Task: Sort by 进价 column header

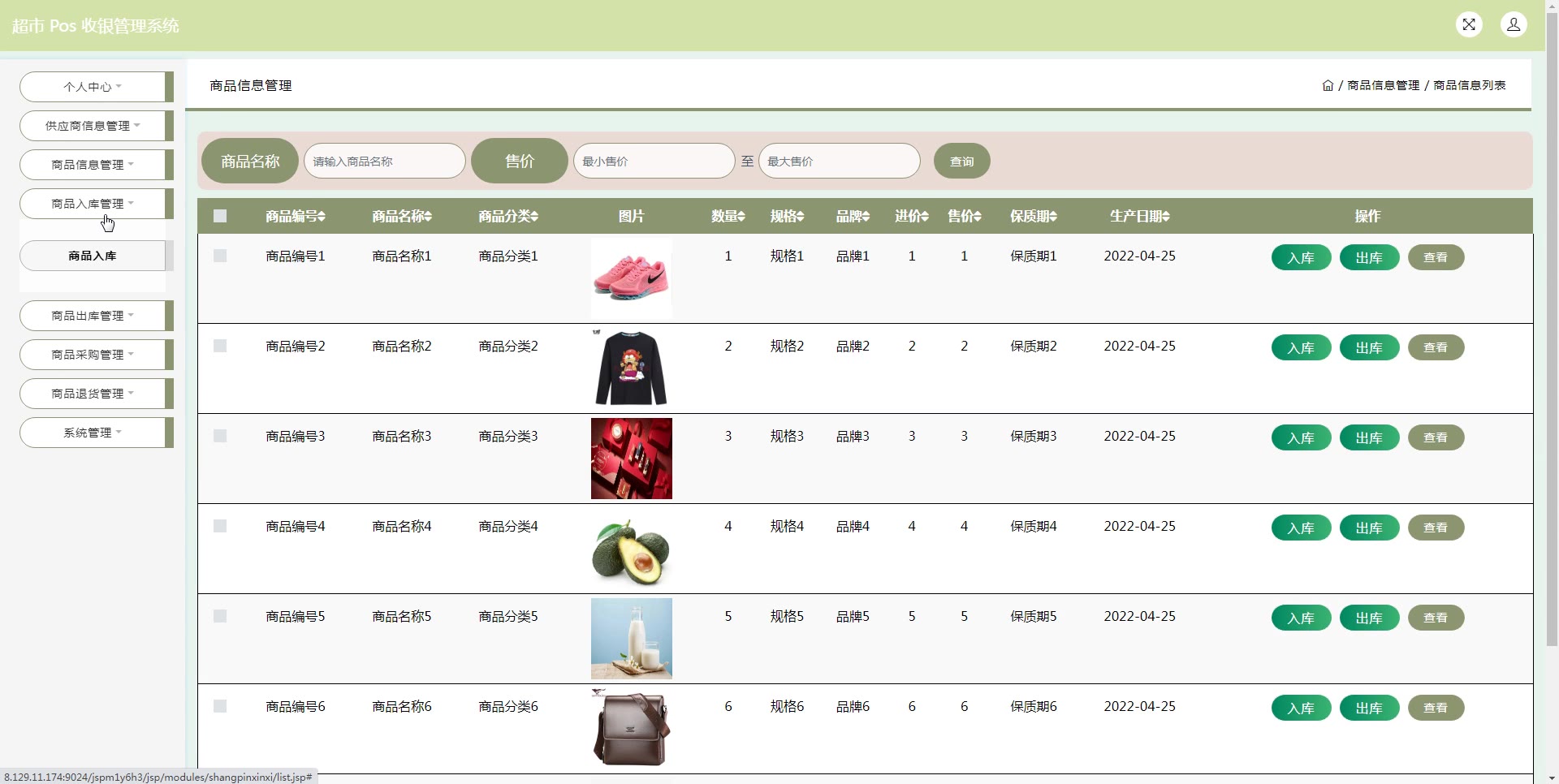Action: 912,216
